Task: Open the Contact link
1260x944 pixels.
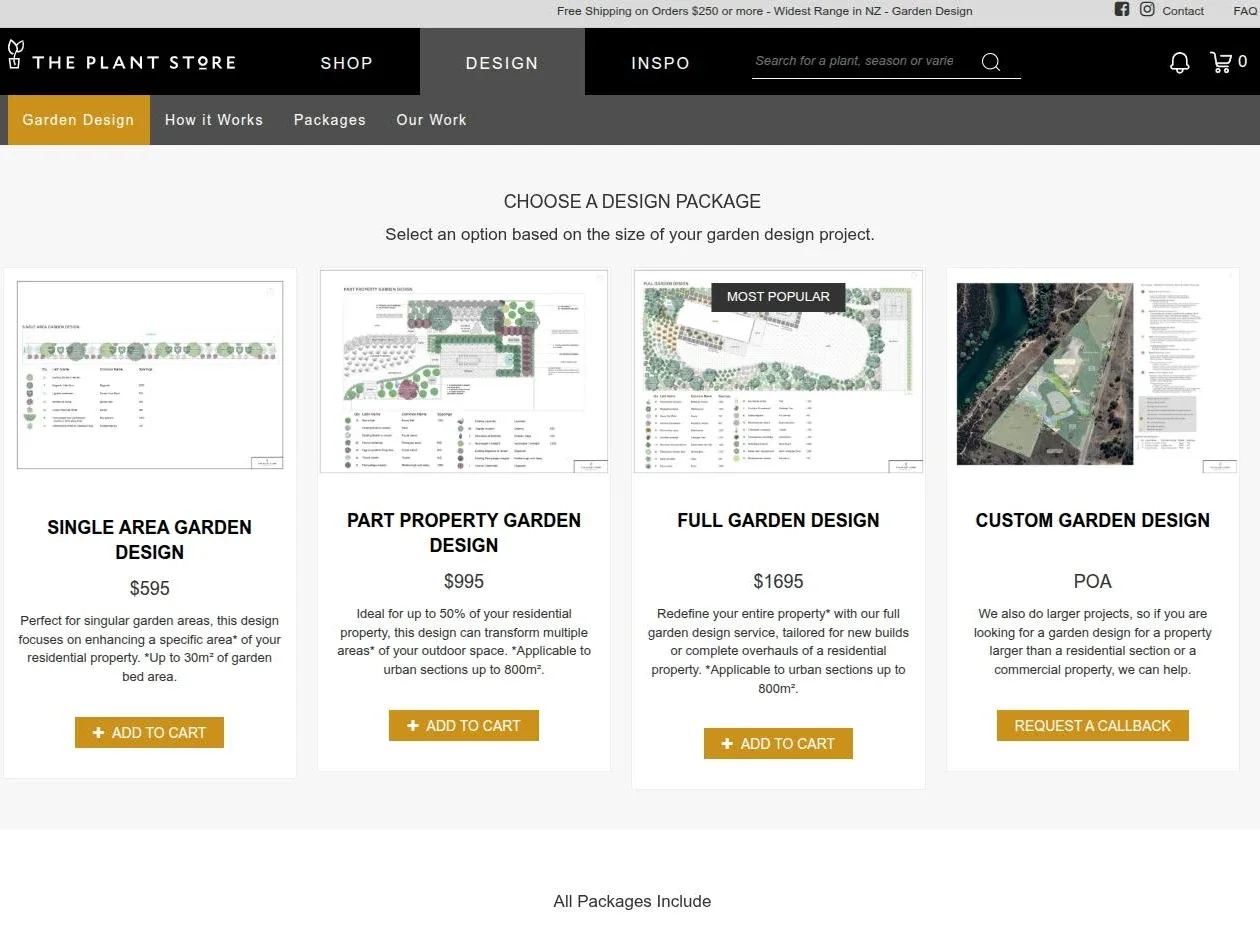Action: 1183,11
